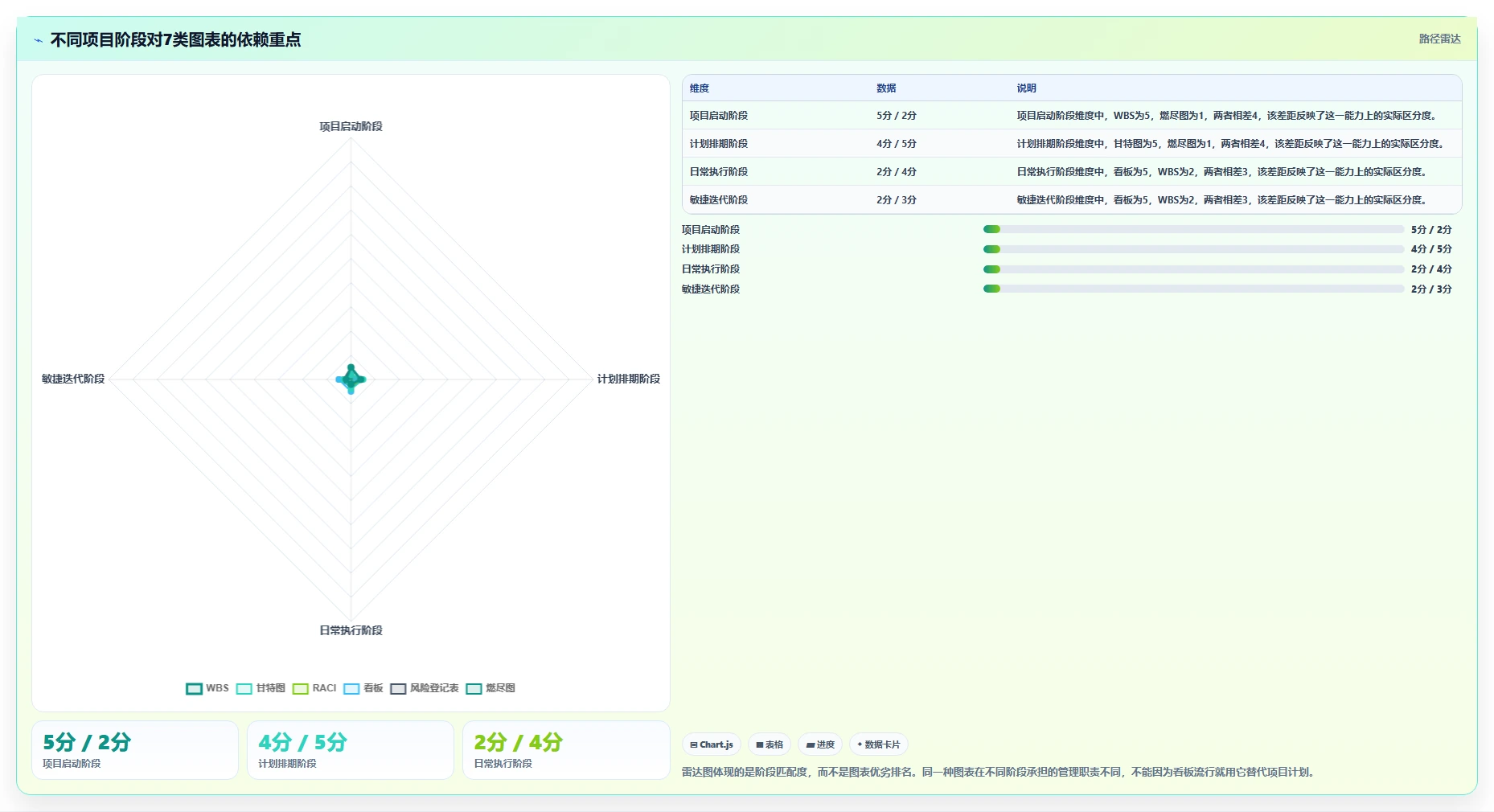Click the 数据 column header
The image size is (1494, 812).
(886, 88)
